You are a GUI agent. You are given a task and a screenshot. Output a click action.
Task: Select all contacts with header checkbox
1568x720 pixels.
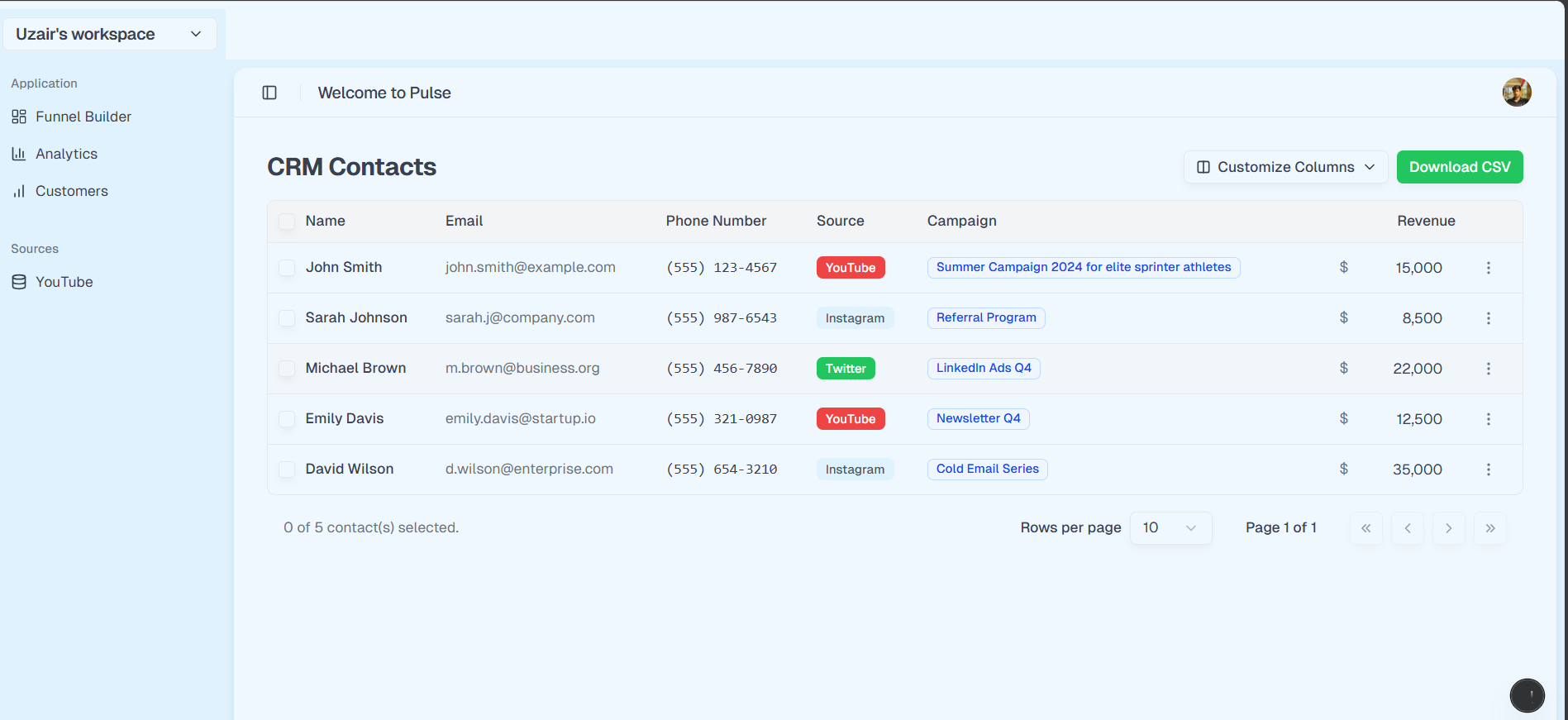287,222
